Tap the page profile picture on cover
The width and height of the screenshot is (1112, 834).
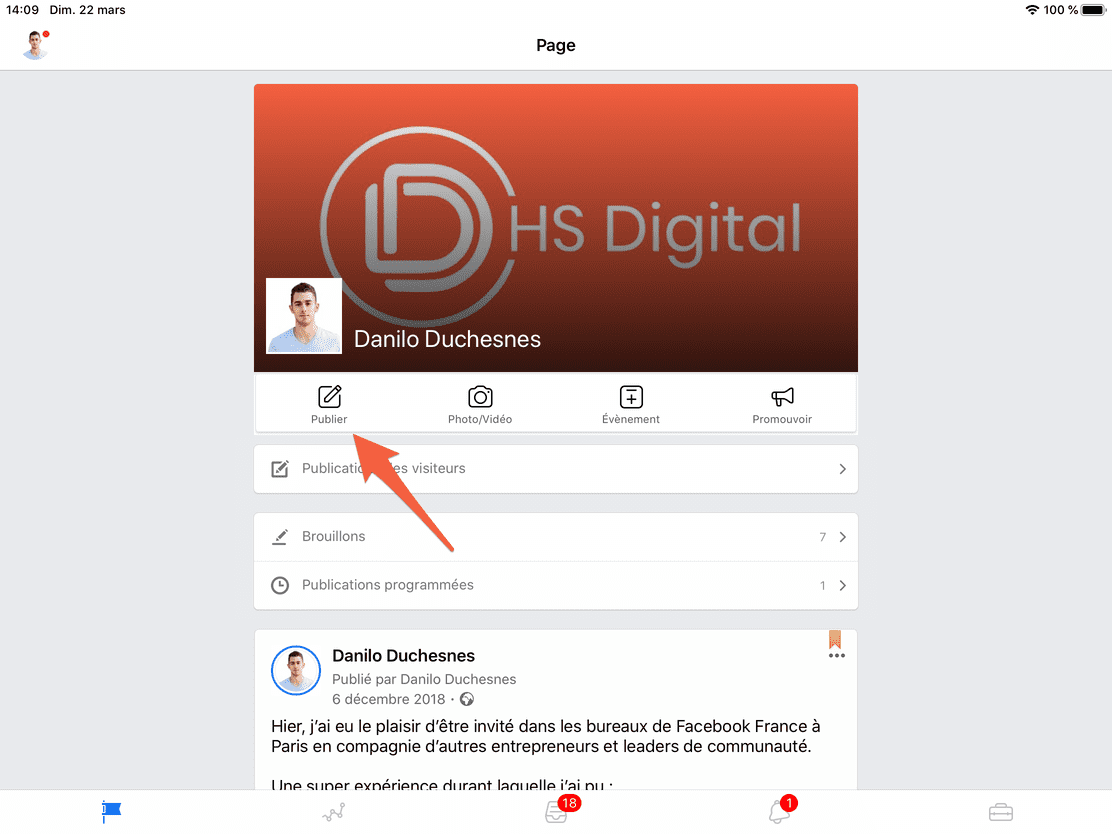pos(304,316)
